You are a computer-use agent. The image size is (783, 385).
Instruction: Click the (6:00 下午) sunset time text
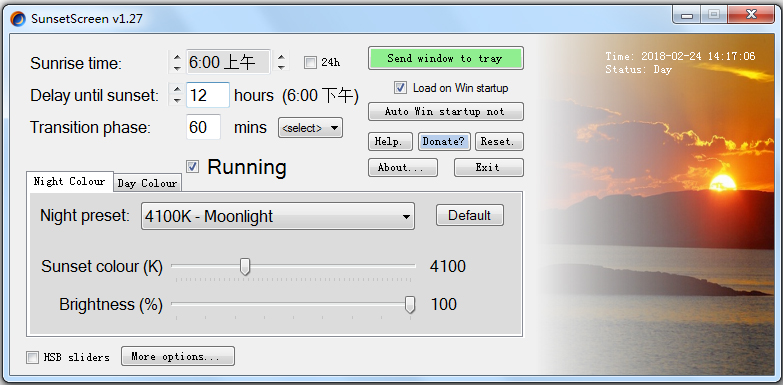click(320, 95)
